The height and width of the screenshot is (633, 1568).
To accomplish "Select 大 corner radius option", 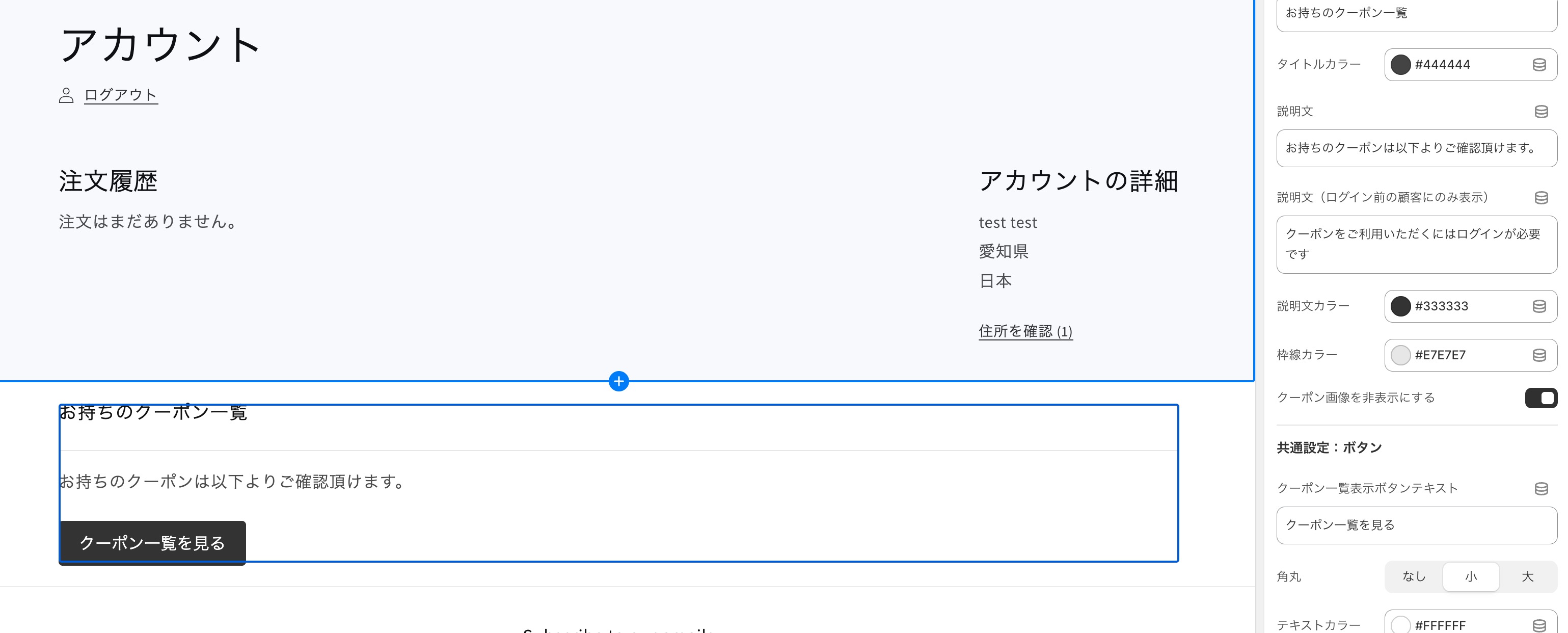I will [1527, 576].
